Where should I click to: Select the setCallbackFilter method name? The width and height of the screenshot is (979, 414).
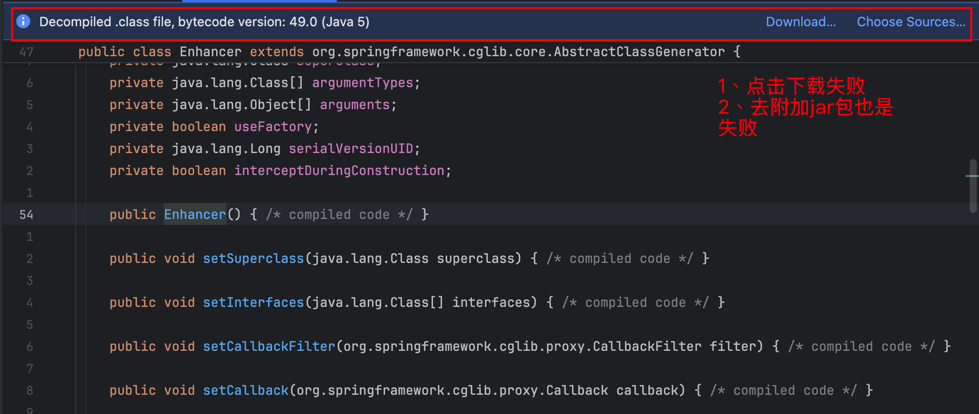(x=268, y=346)
